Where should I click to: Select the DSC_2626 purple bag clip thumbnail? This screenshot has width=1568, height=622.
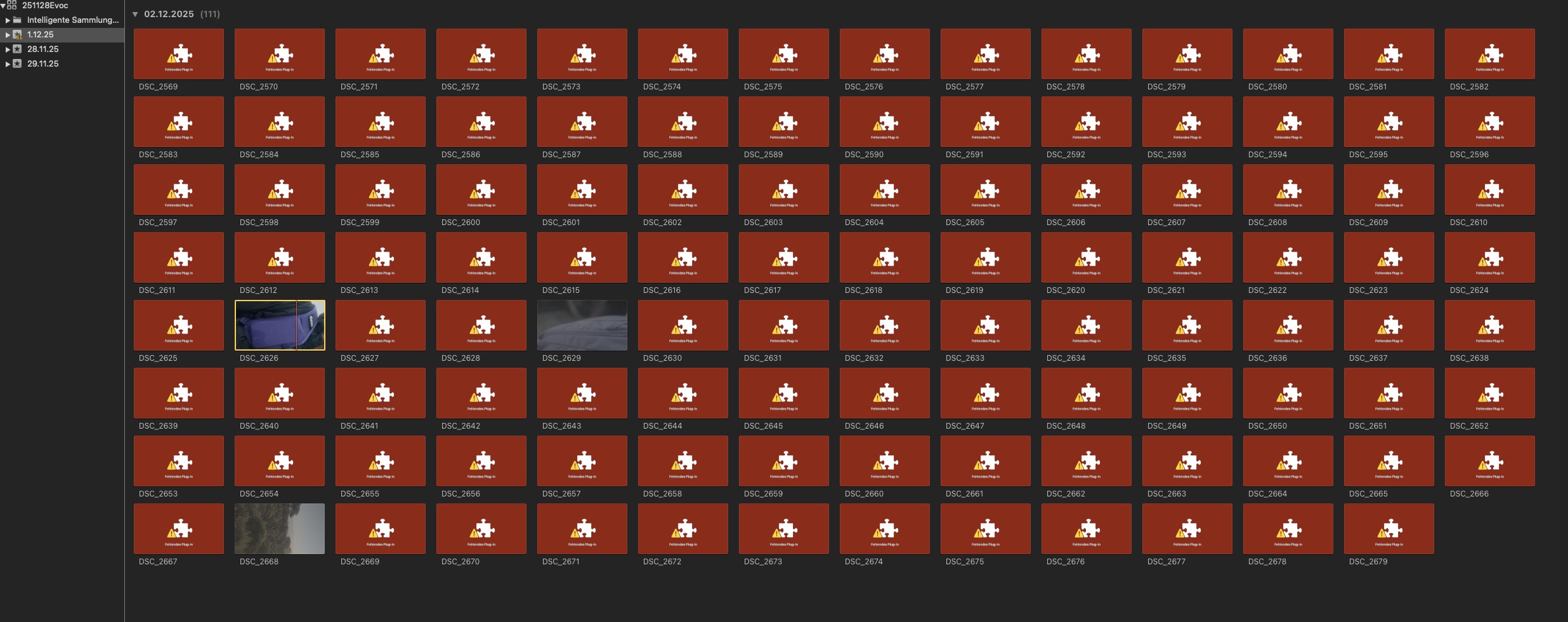(x=280, y=325)
